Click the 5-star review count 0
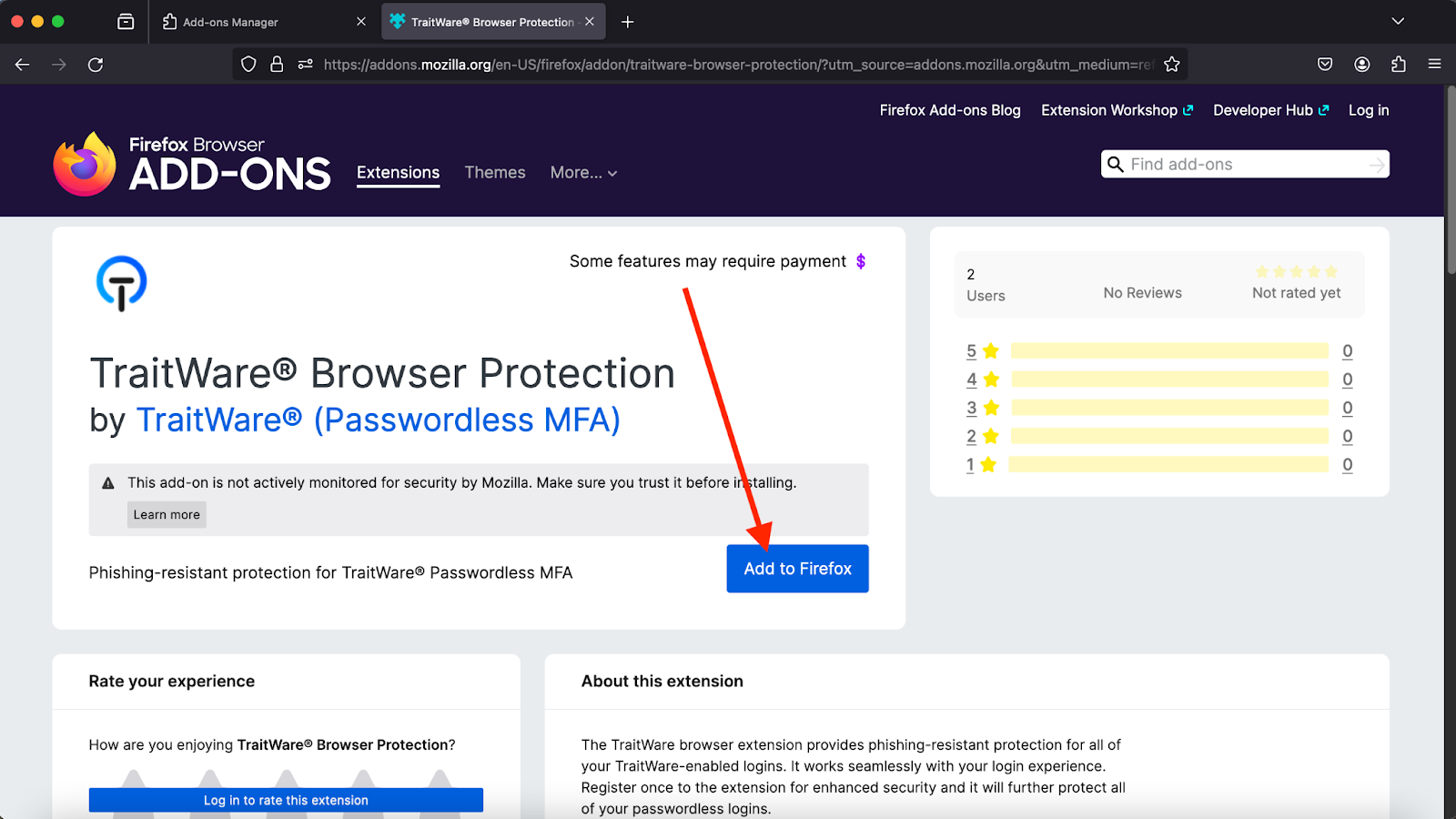Image resolution: width=1456 pixels, height=819 pixels. click(1348, 351)
